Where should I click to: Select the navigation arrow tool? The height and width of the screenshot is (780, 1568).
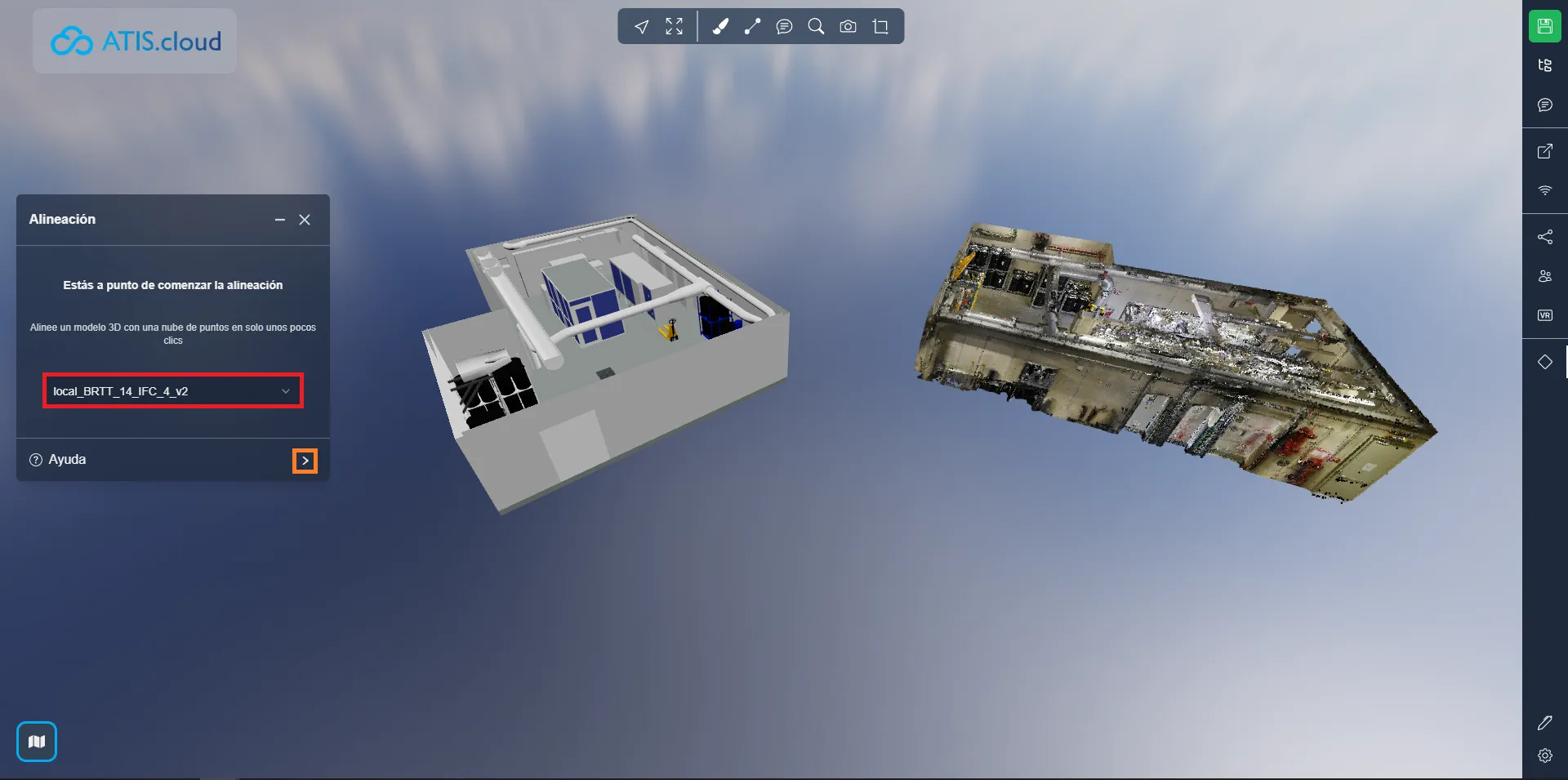coord(642,27)
